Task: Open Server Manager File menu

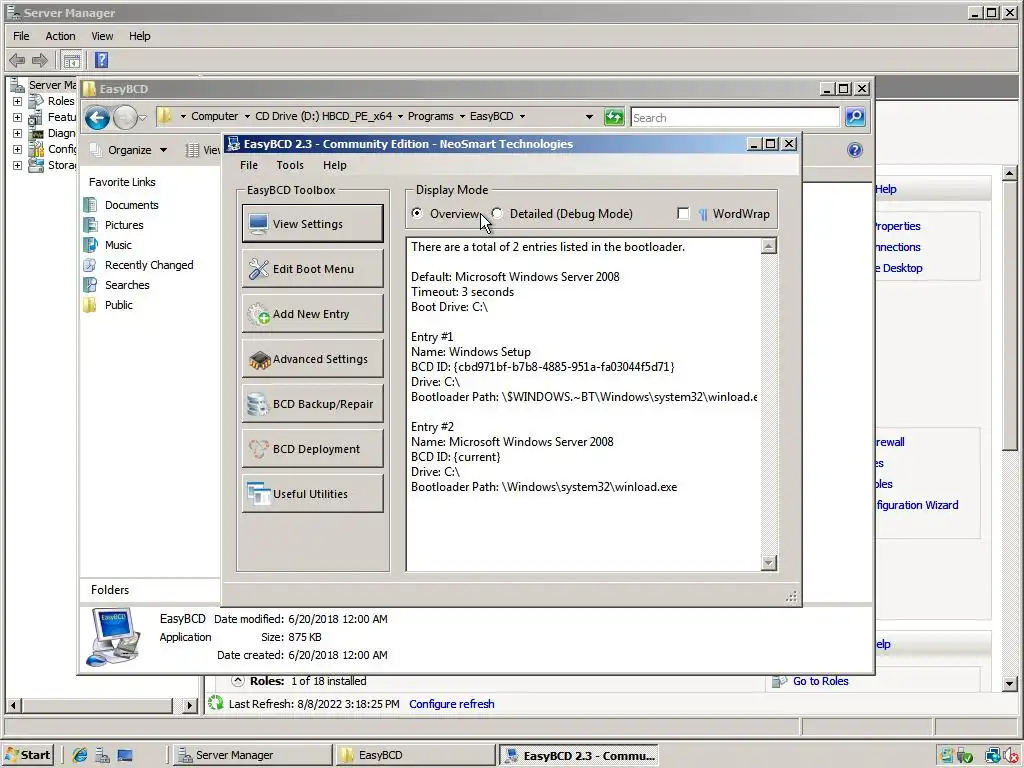Action: 22,36
